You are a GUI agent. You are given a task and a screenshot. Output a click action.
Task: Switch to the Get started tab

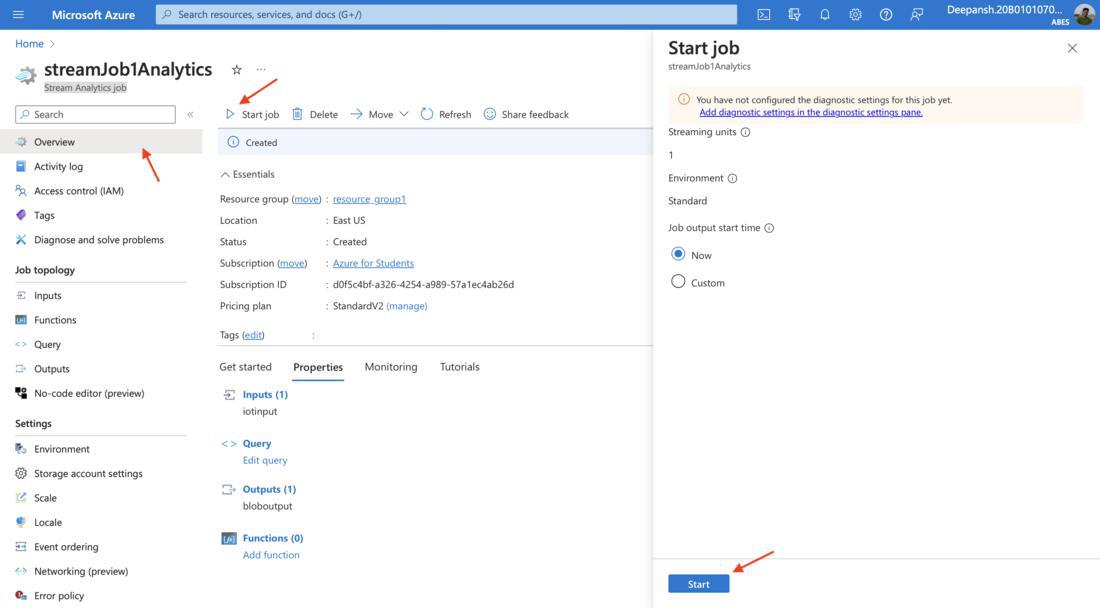[246, 367]
